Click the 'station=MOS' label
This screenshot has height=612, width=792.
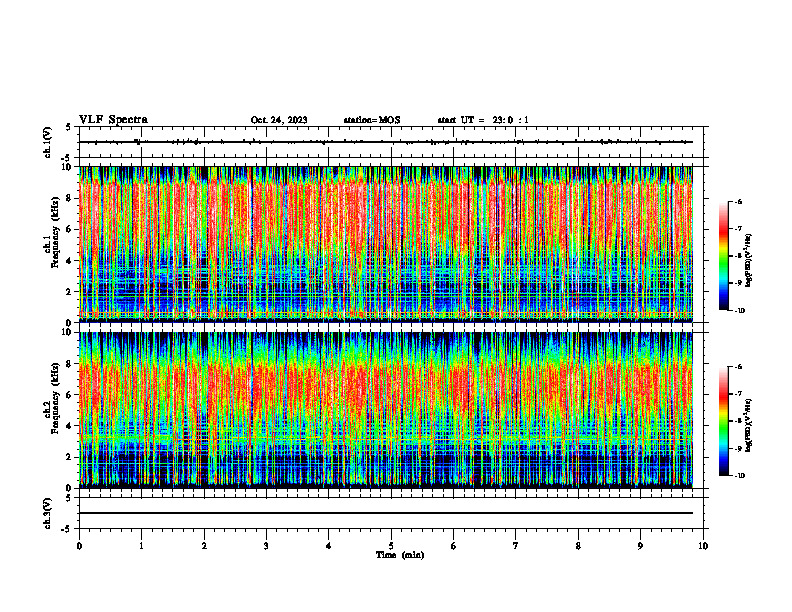point(372,120)
